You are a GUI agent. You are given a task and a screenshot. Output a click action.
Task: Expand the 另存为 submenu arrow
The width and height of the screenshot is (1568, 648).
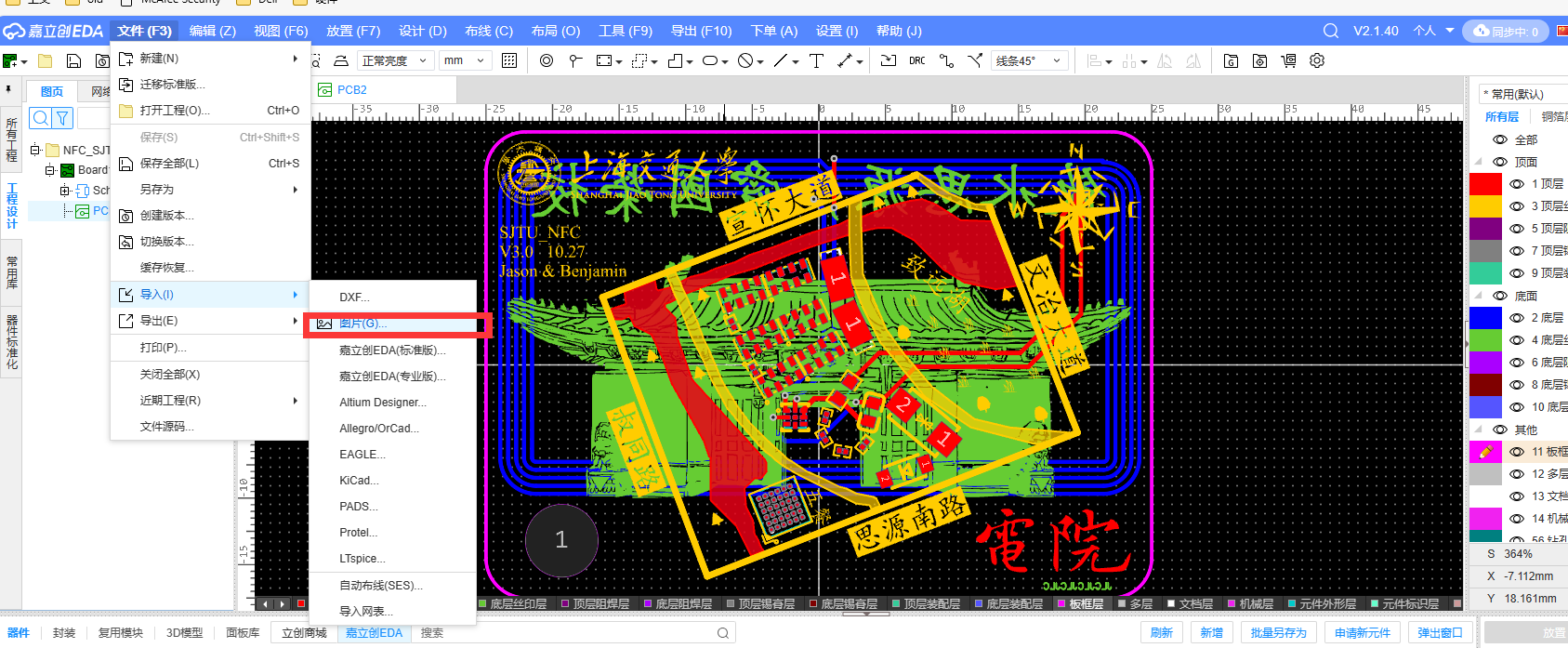click(x=296, y=190)
